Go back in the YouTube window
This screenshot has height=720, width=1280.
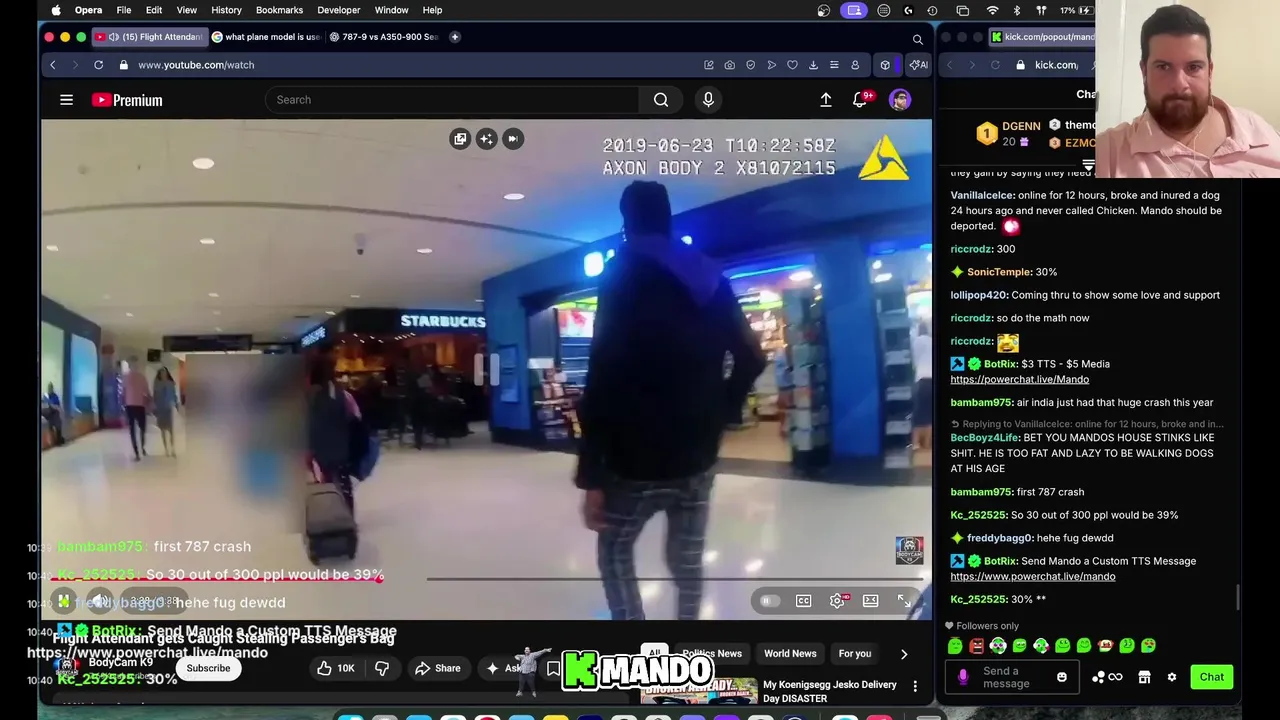[x=53, y=65]
